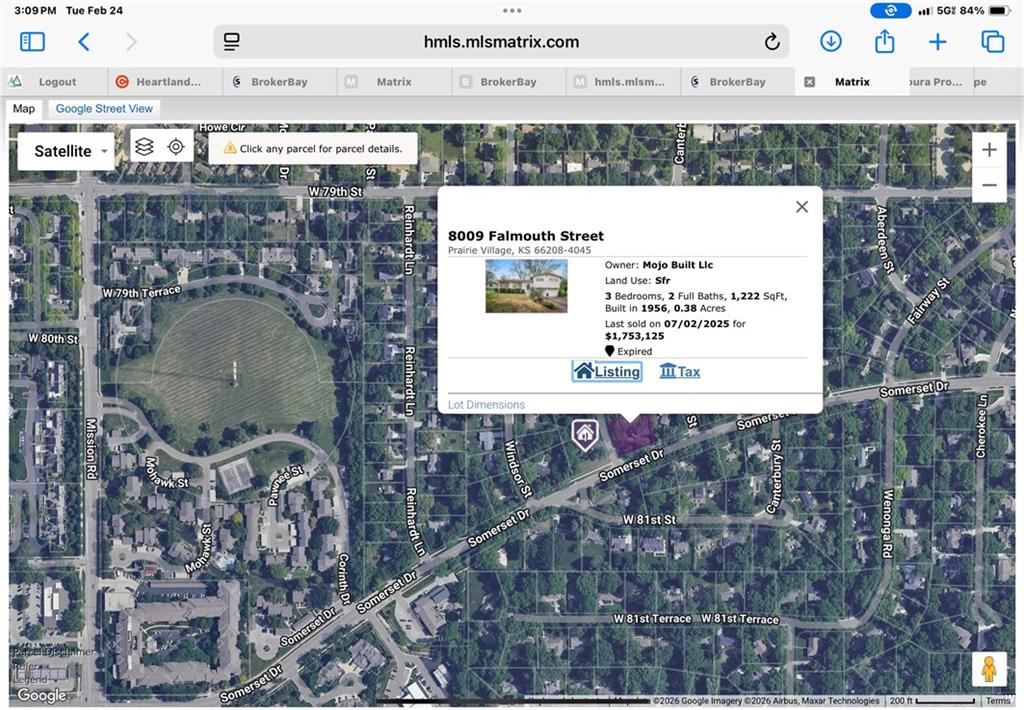Switch to Google Street View tab

(104, 109)
